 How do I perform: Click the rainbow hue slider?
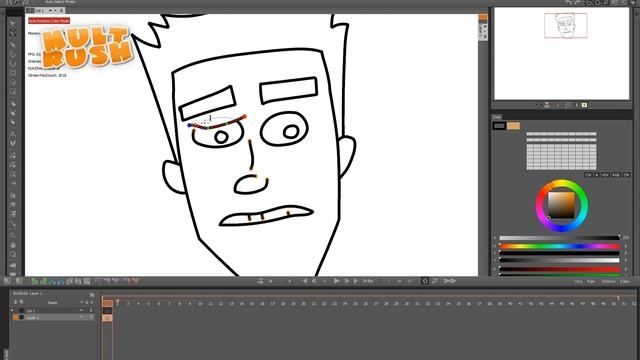click(560, 246)
